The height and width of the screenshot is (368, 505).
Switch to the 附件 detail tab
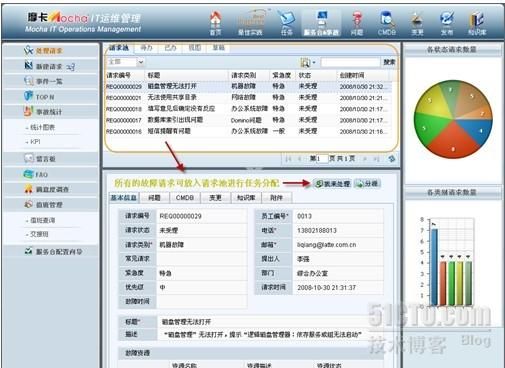276,198
